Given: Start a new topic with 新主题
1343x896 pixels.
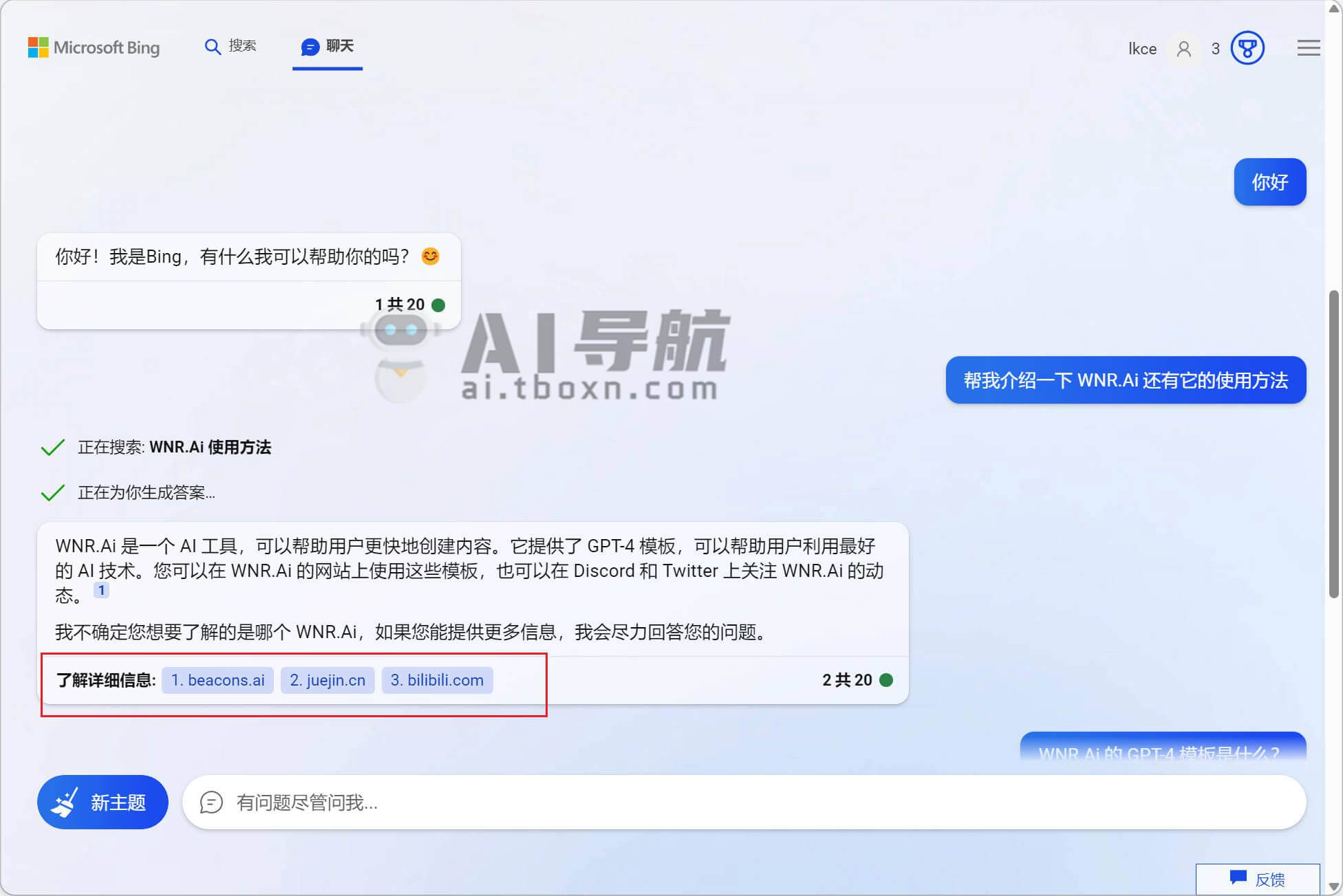Looking at the screenshot, I should 103,802.
